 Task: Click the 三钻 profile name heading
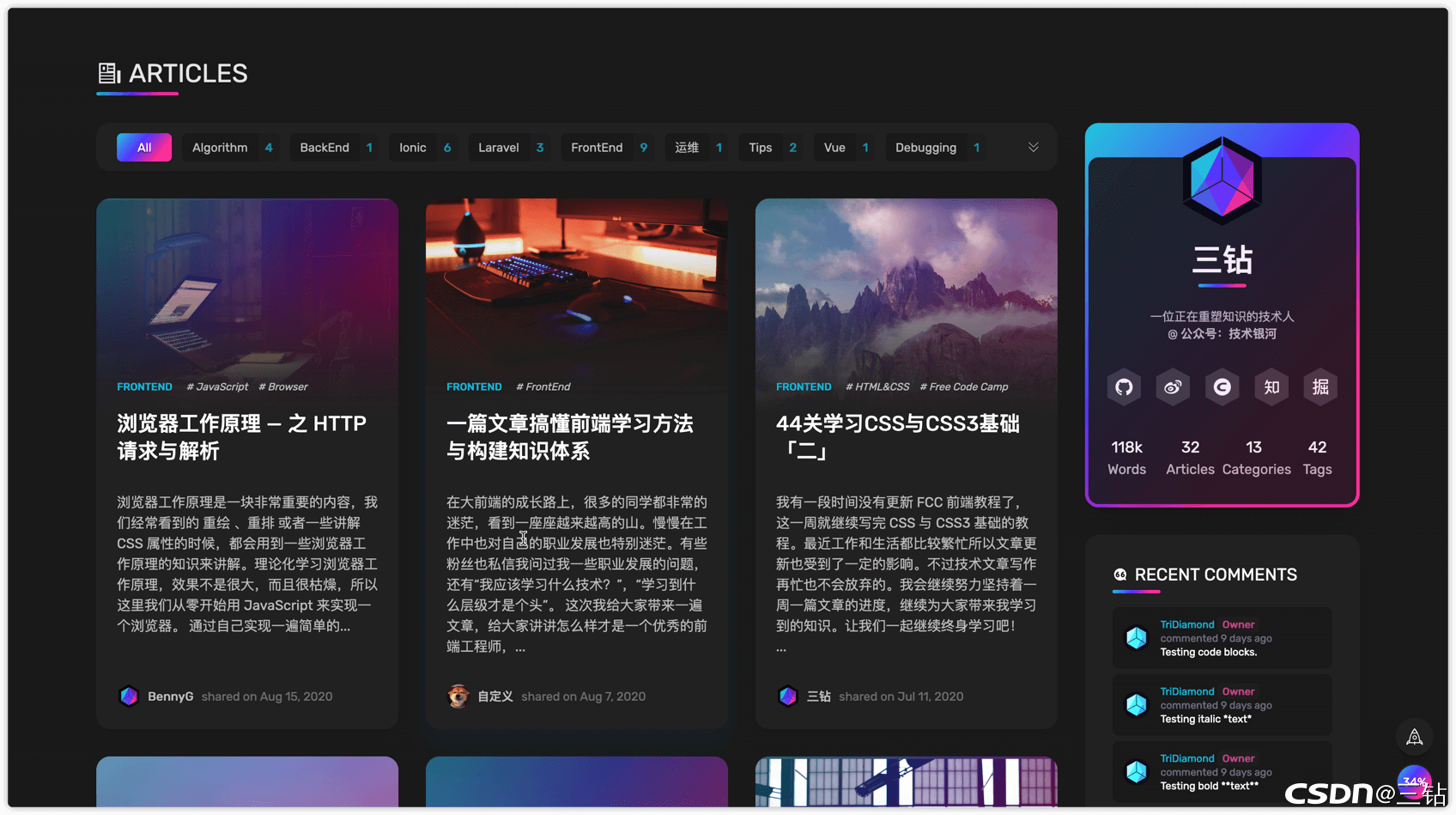point(1222,260)
